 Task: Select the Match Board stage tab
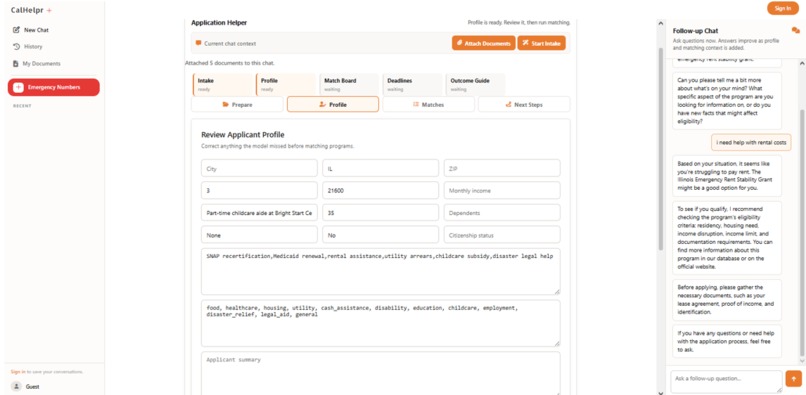pos(349,84)
